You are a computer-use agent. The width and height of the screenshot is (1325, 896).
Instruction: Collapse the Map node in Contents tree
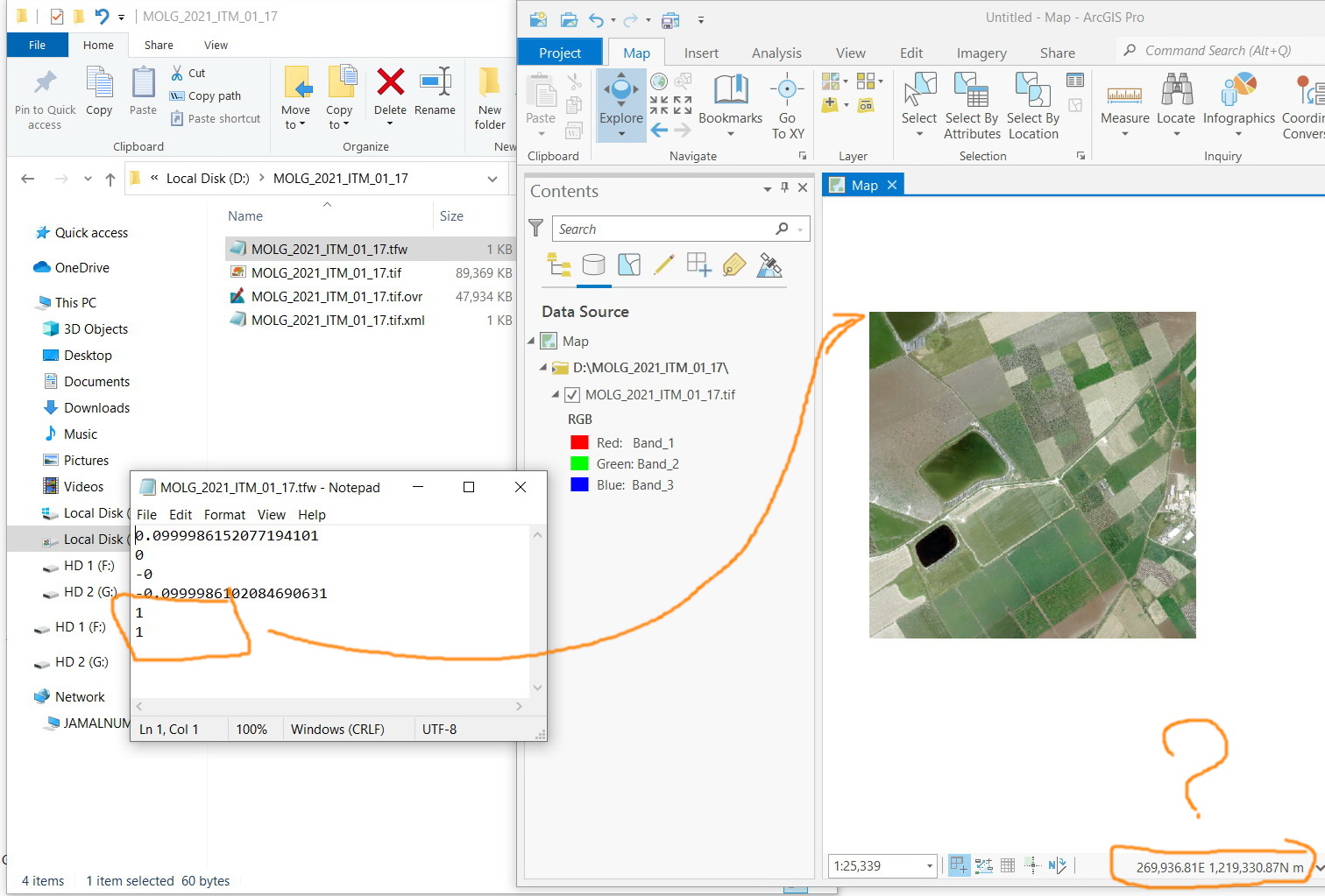531,341
